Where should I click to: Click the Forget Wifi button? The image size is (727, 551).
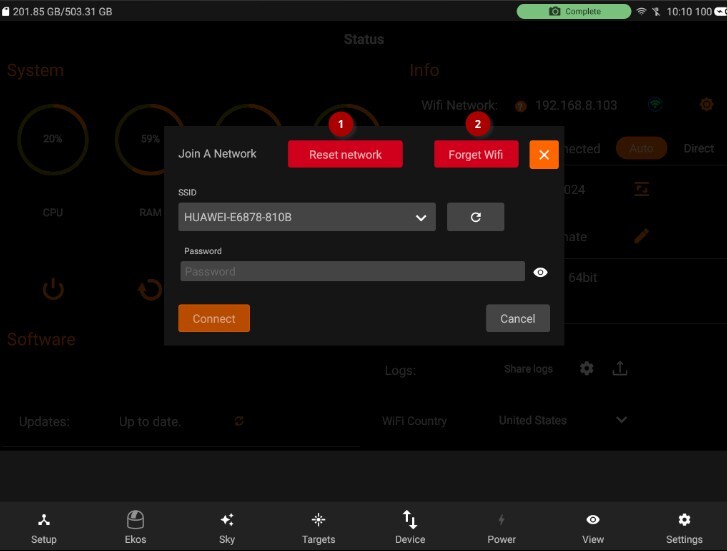(476, 154)
